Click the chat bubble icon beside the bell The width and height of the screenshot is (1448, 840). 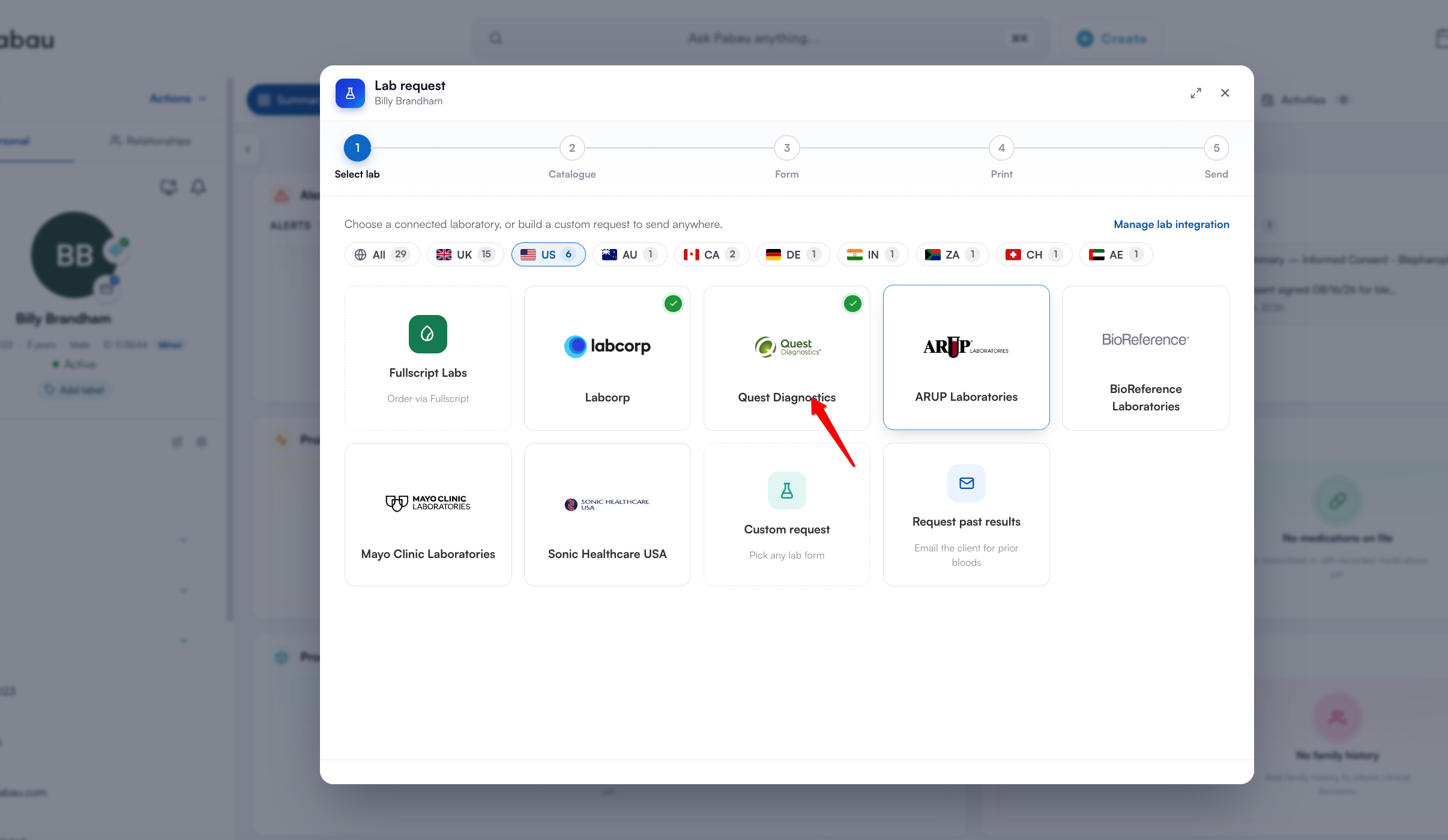[x=169, y=187]
